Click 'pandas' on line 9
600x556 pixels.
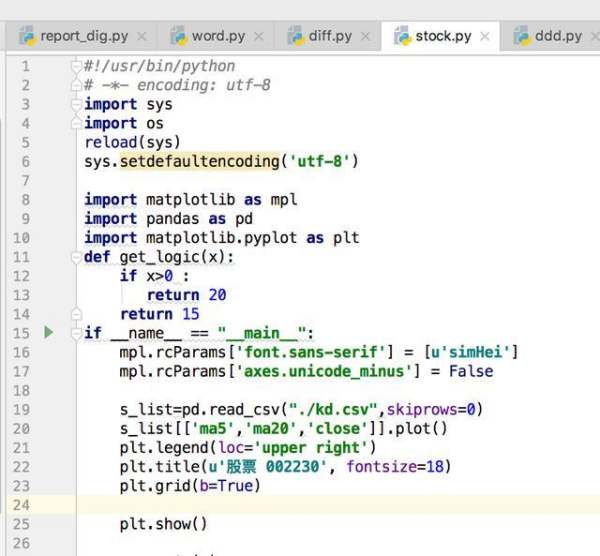173,219
